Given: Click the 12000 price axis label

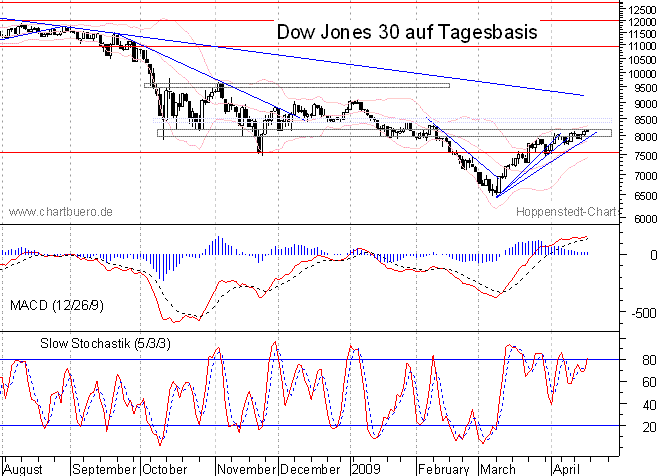Looking at the screenshot, I should click(x=642, y=22).
